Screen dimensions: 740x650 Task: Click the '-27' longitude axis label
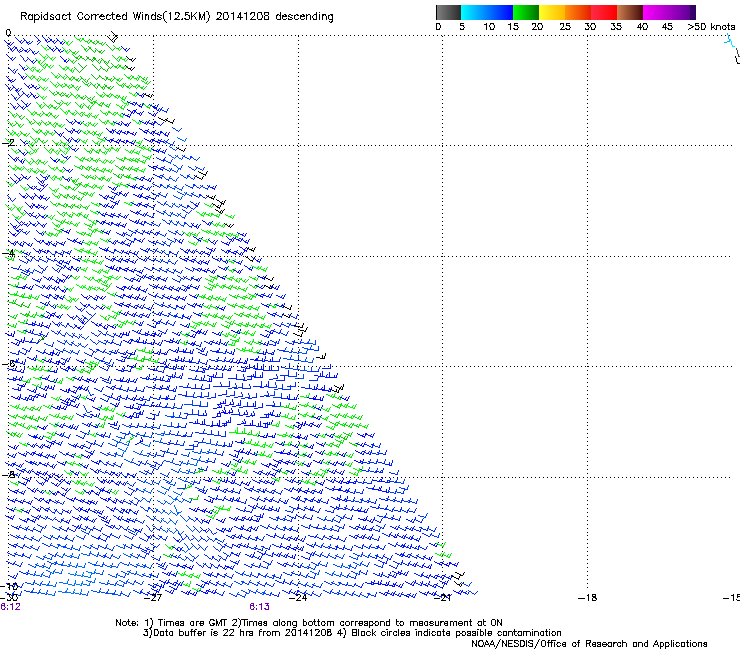[x=153, y=598]
